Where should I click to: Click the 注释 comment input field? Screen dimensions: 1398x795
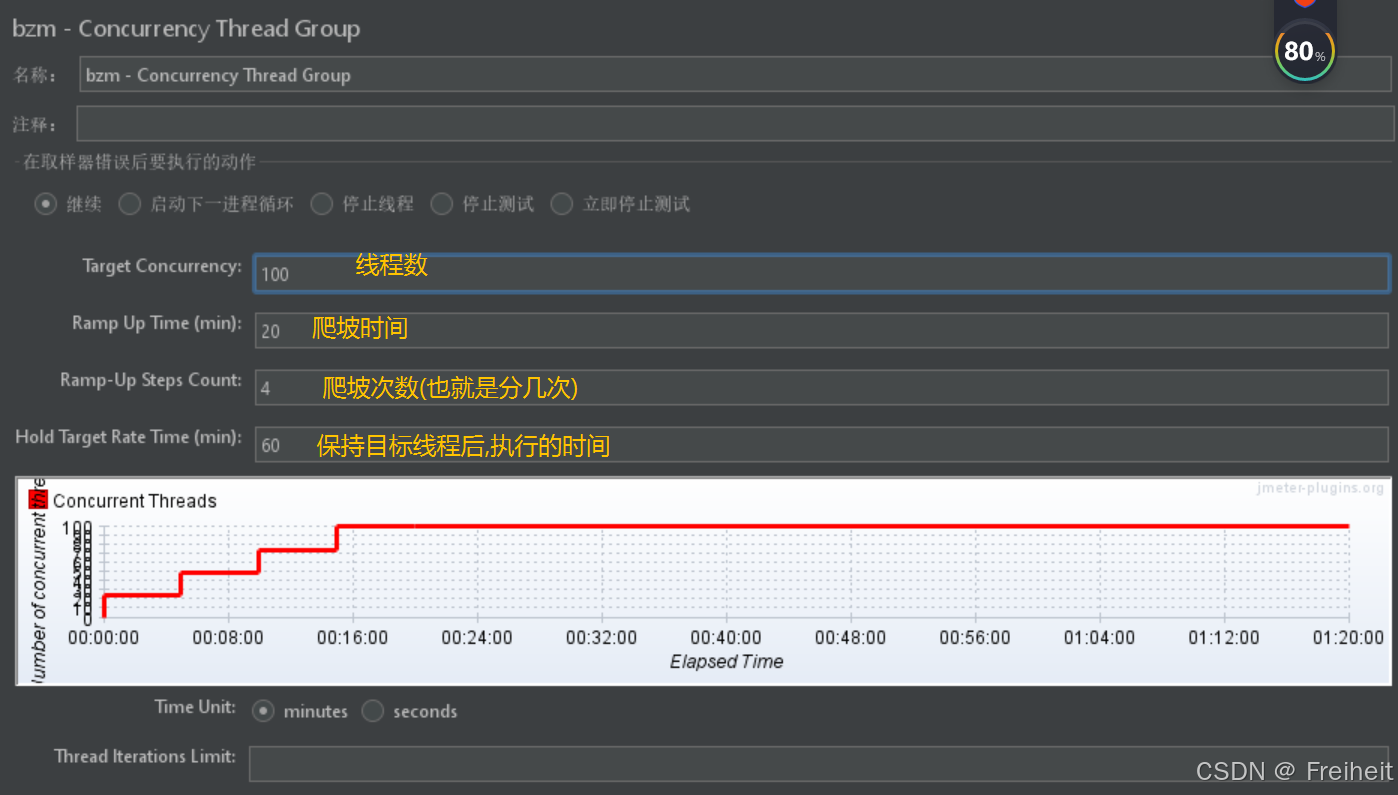coord(735,124)
